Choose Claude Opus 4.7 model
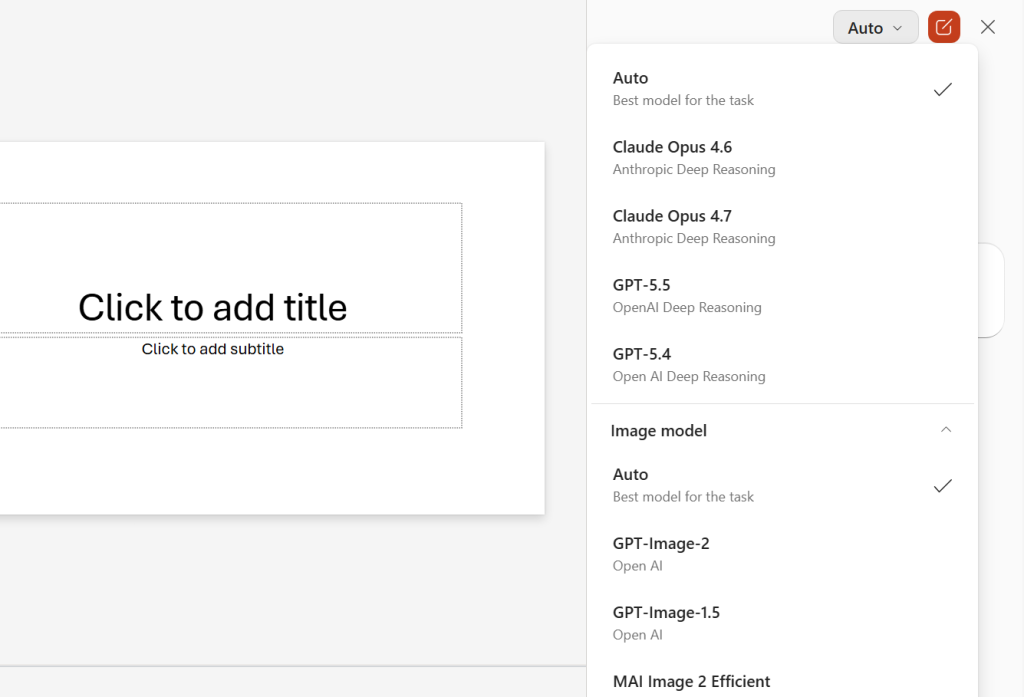This screenshot has width=1024, height=697. [782, 227]
